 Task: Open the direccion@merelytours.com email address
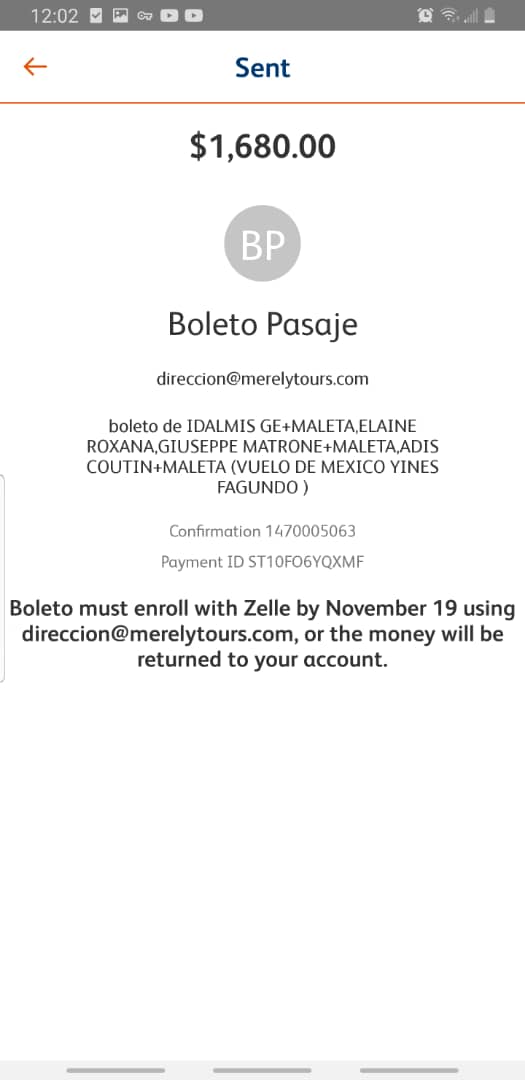(262, 379)
